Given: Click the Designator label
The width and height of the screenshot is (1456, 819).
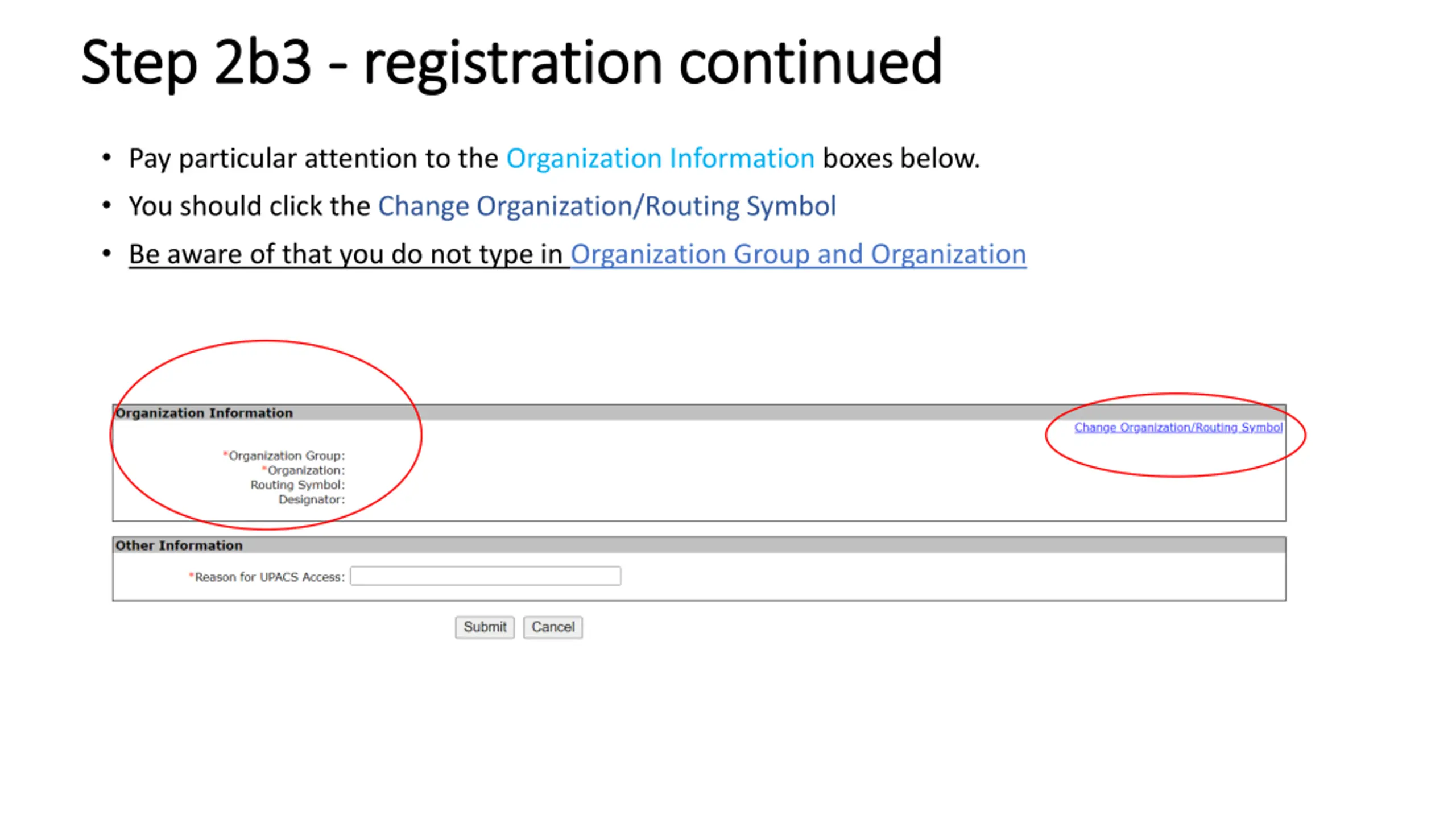Looking at the screenshot, I should click(311, 499).
